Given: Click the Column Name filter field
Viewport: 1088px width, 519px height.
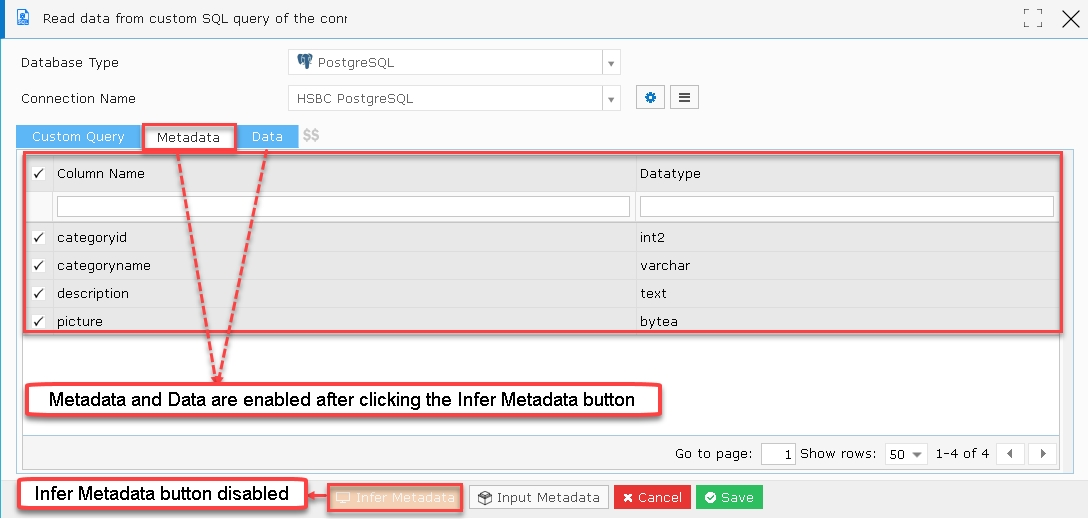Looking at the screenshot, I should pos(343,207).
